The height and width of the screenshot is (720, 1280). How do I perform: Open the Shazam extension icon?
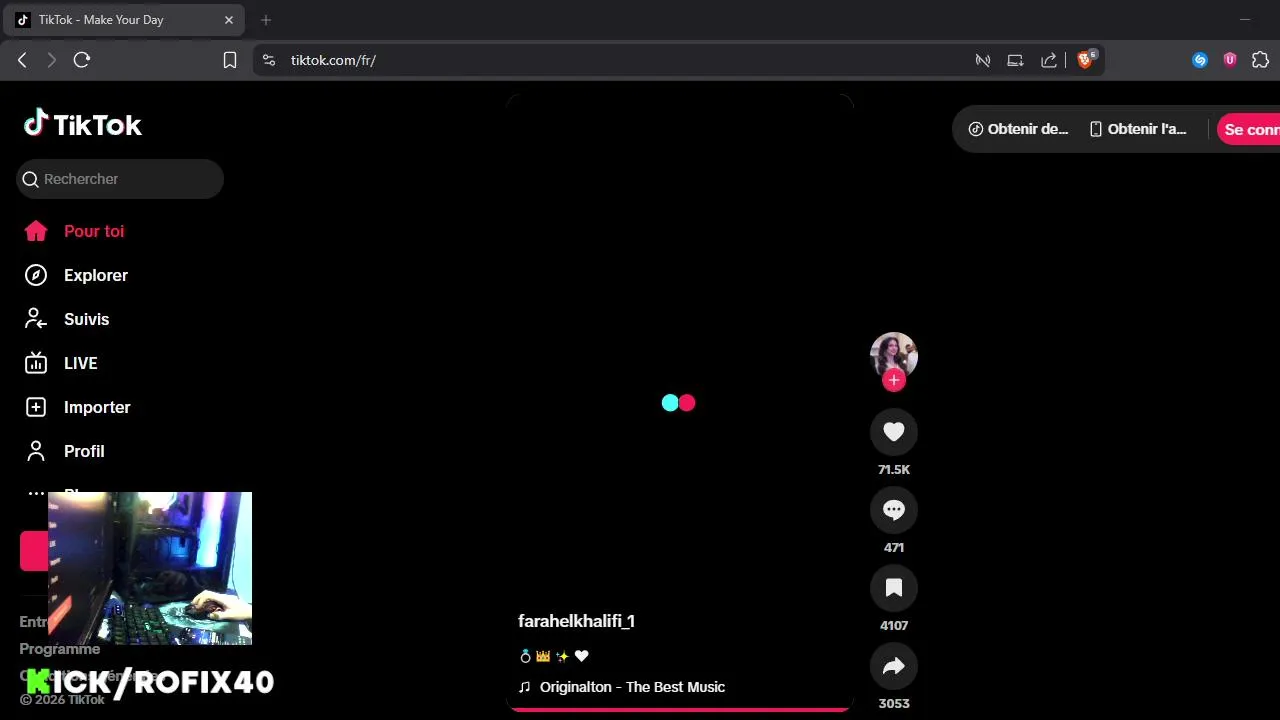1200,60
